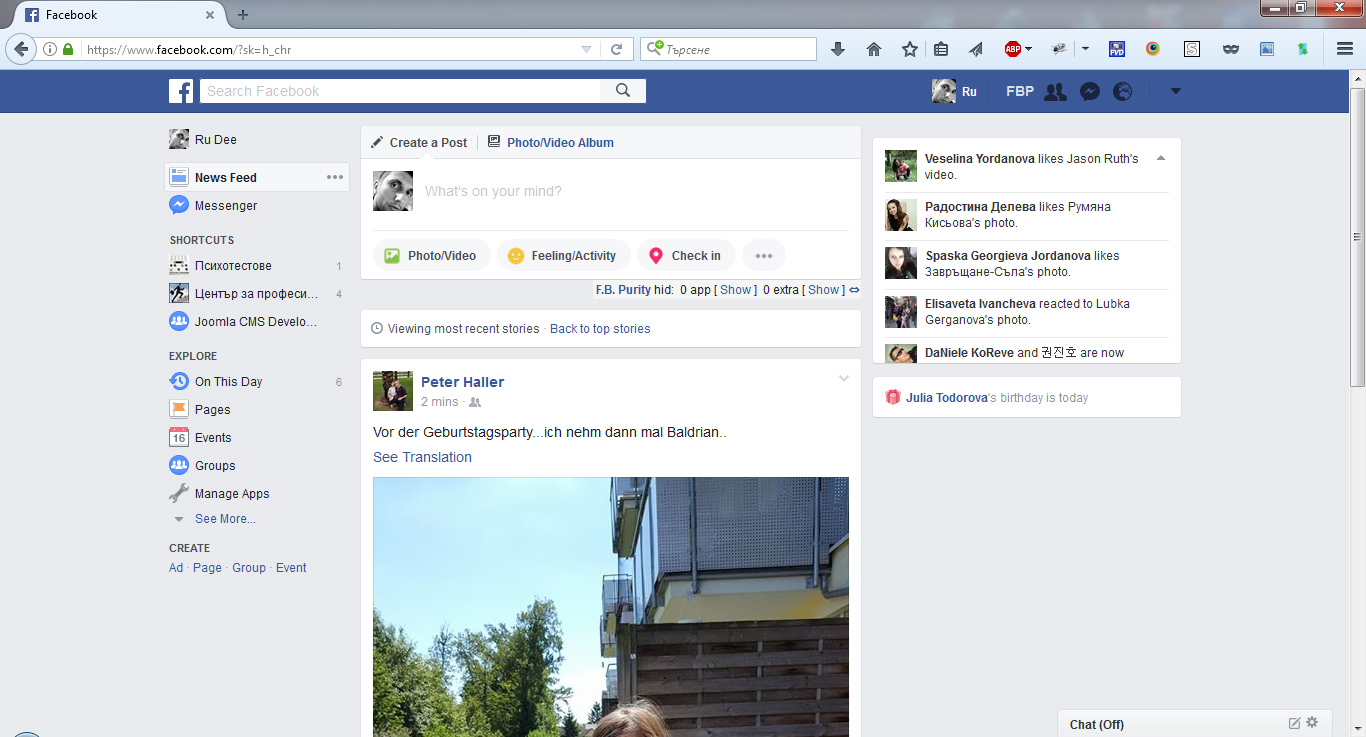Collapse the ticker with the up arrow
Viewport: 1366px width, 737px height.
point(1161,158)
